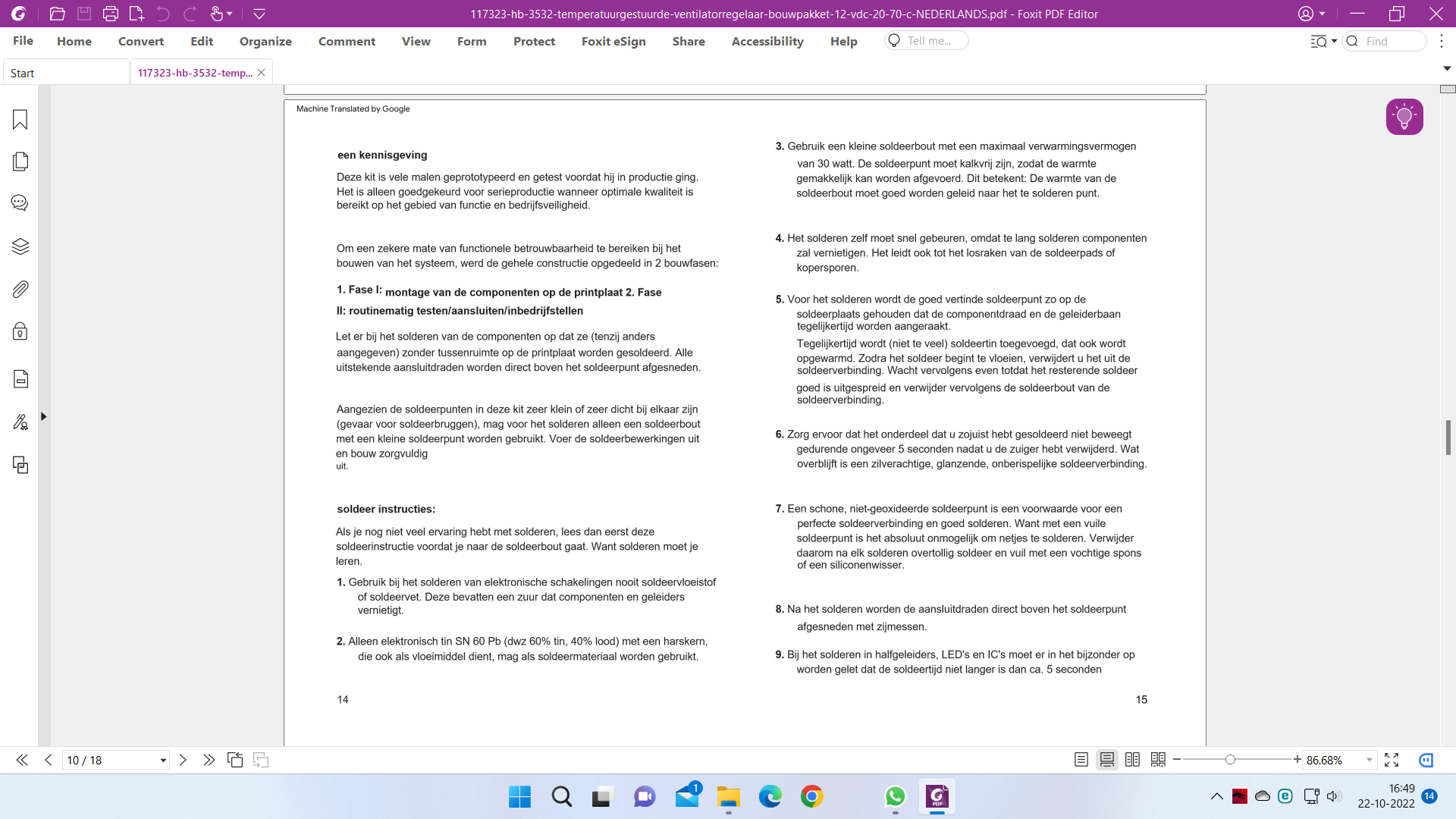Open the View ribbon tab
1456x819 pixels.
click(x=416, y=41)
